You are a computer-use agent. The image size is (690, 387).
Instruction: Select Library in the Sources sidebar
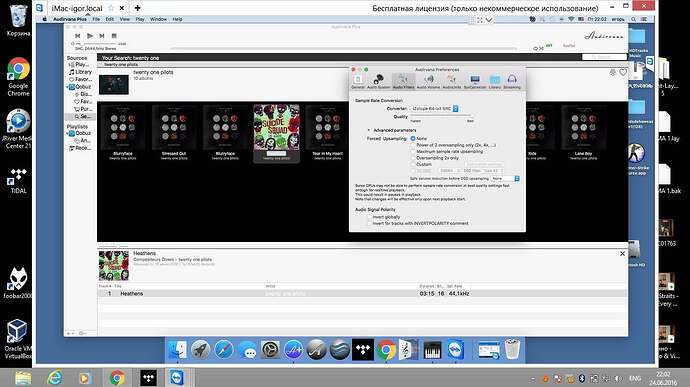pyautogui.click(x=80, y=72)
